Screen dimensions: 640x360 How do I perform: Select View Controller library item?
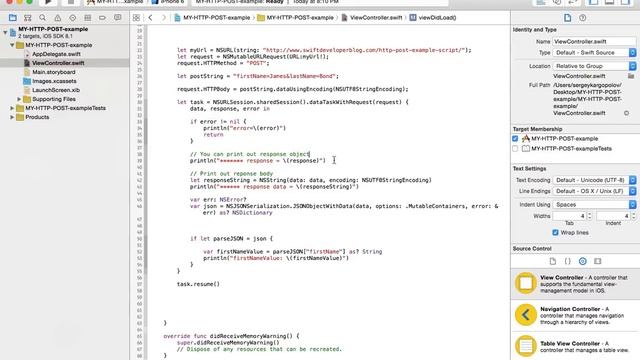[x=576, y=284]
